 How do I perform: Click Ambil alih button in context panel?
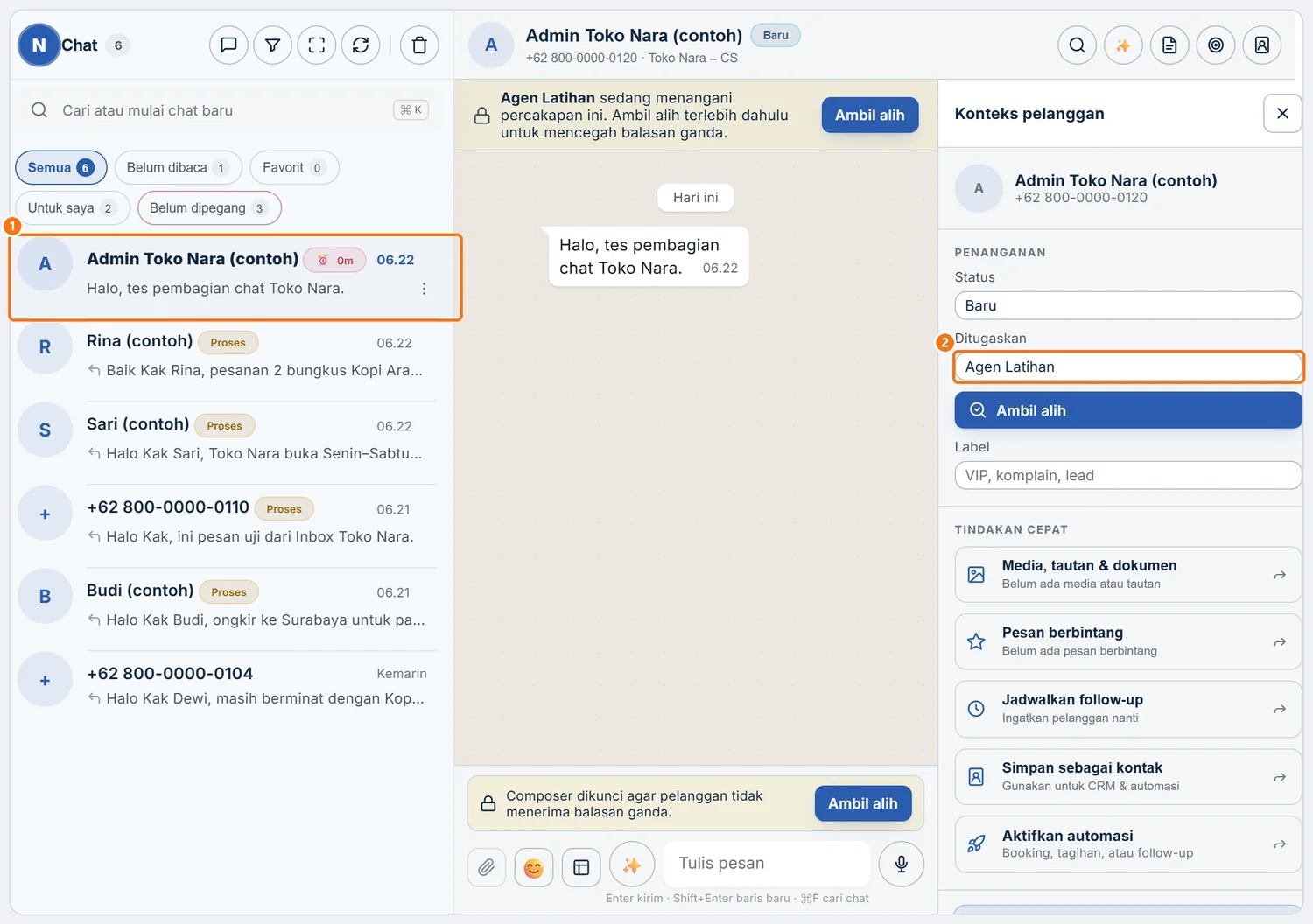pos(1127,410)
